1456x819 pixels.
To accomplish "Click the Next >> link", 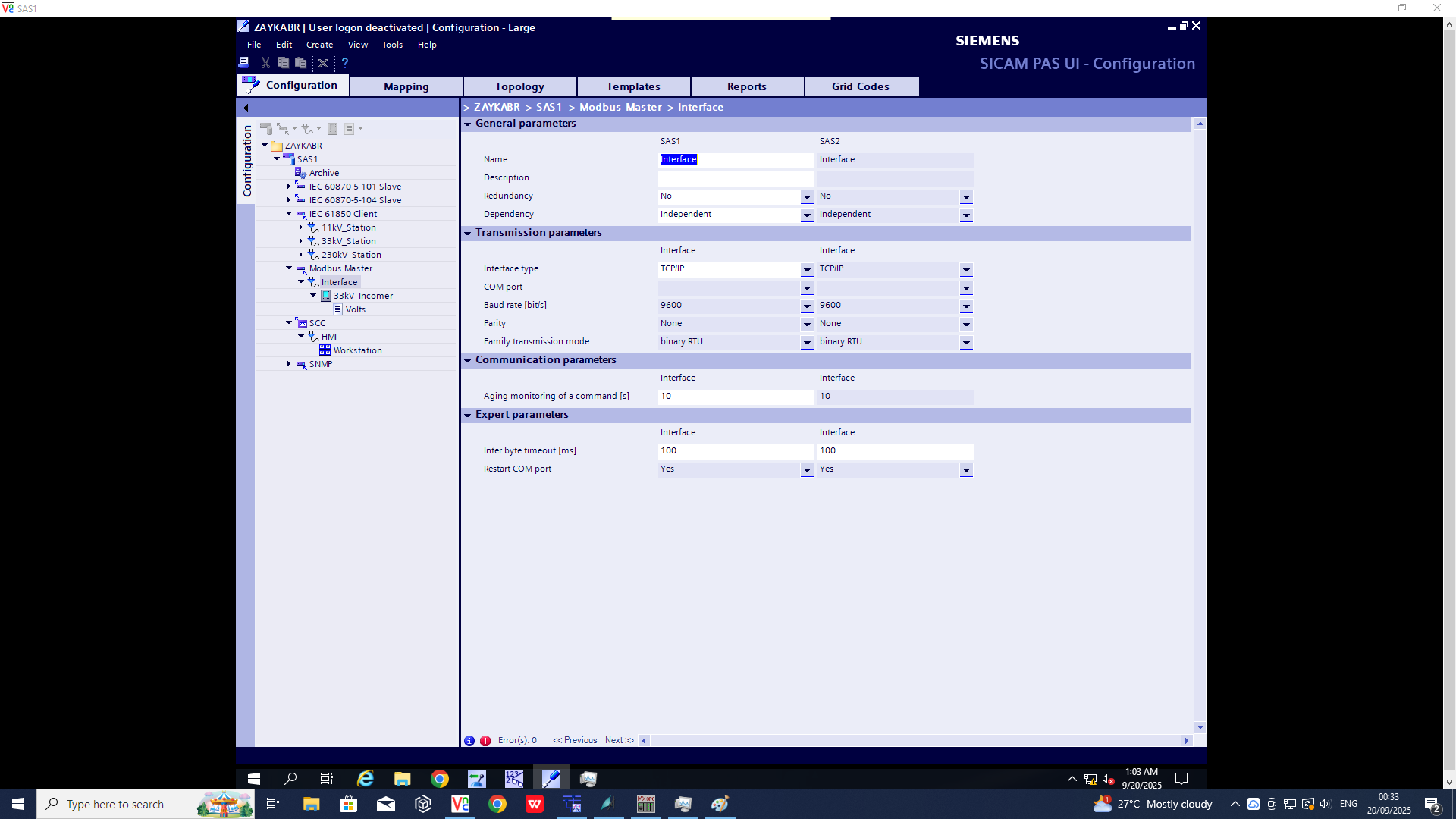I will (619, 740).
